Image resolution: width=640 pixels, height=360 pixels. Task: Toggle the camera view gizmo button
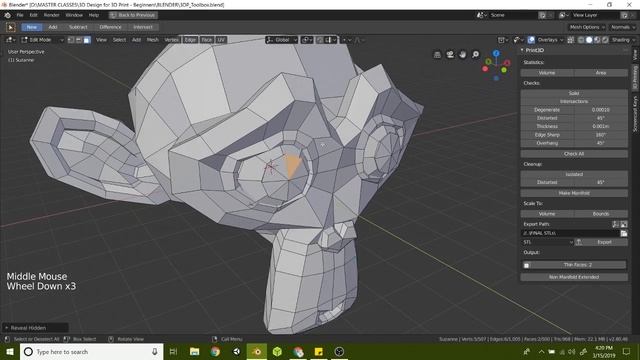[x=450, y=55]
